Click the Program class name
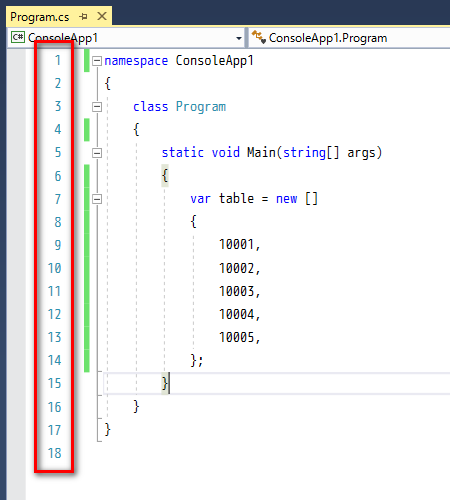 pyautogui.click(x=201, y=107)
